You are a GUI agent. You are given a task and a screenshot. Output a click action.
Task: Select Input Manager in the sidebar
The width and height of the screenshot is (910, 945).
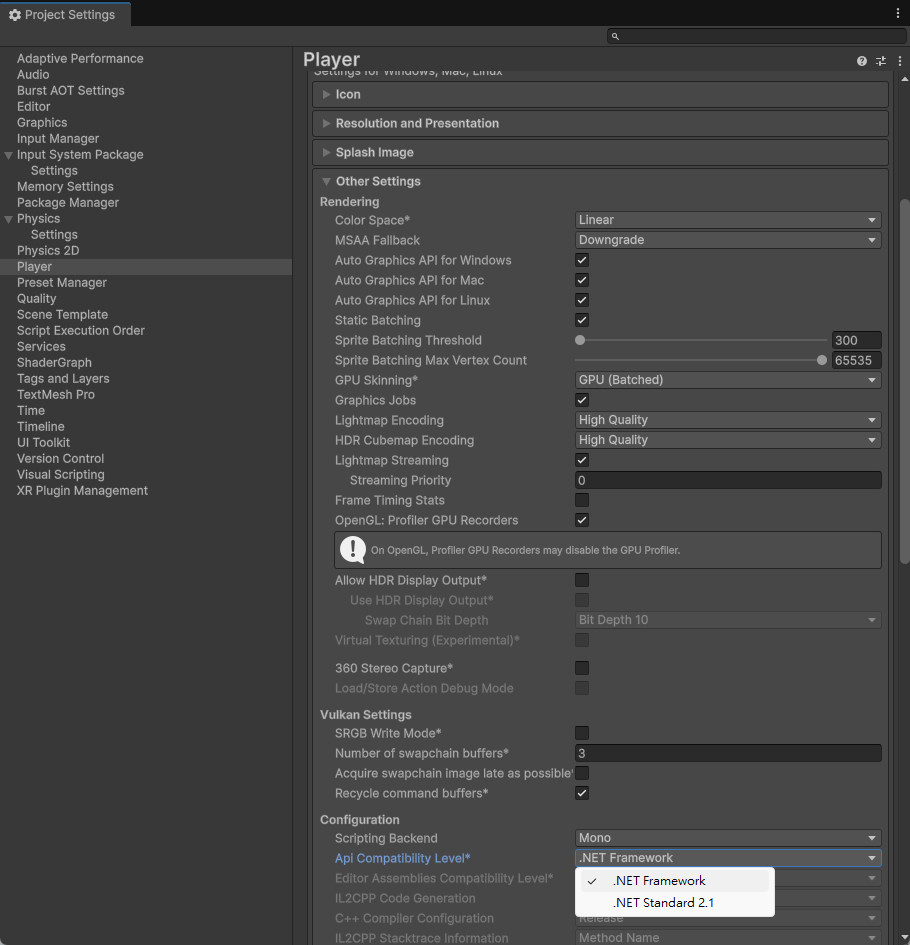coord(58,139)
